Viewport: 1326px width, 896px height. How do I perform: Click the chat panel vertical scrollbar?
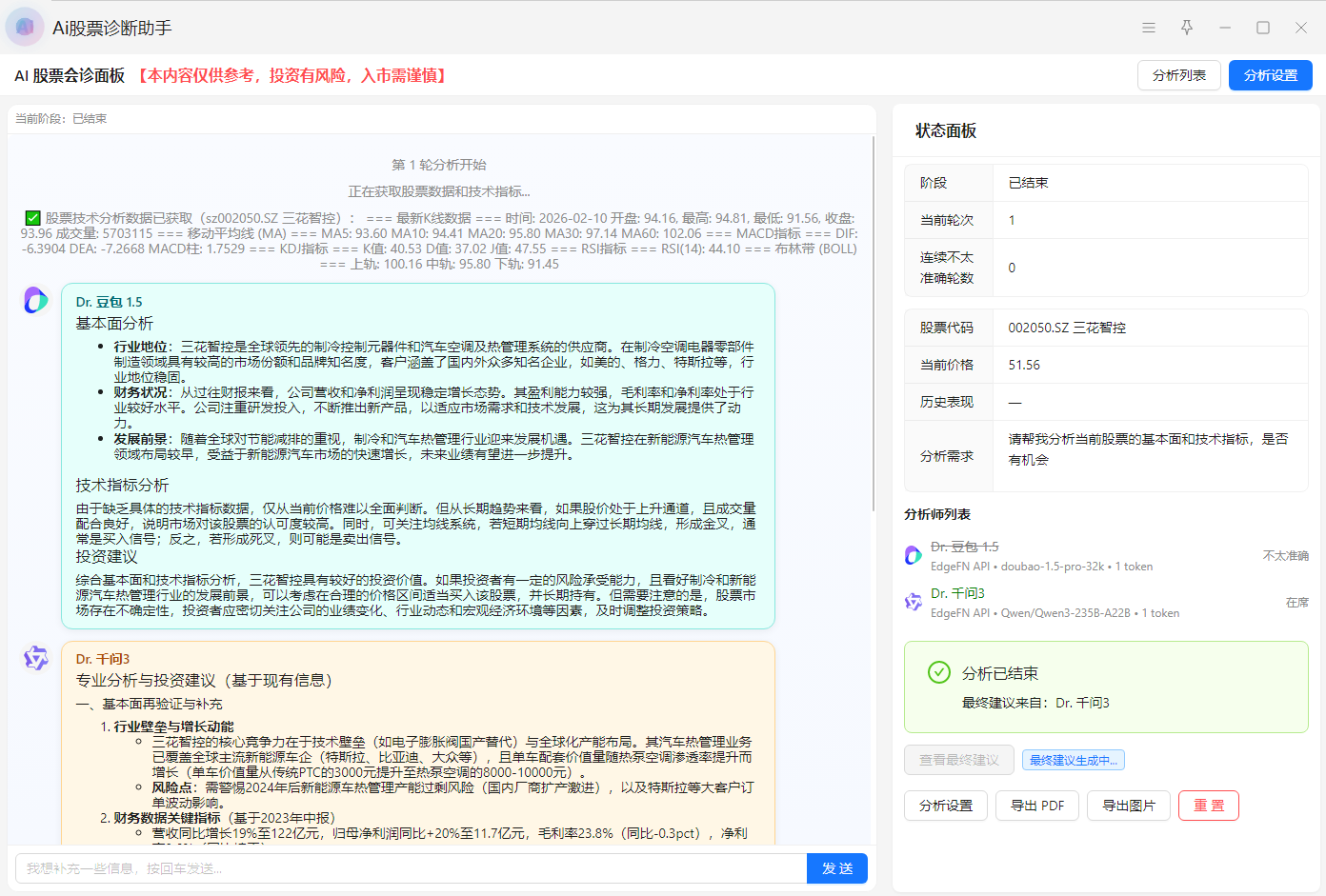(873, 324)
